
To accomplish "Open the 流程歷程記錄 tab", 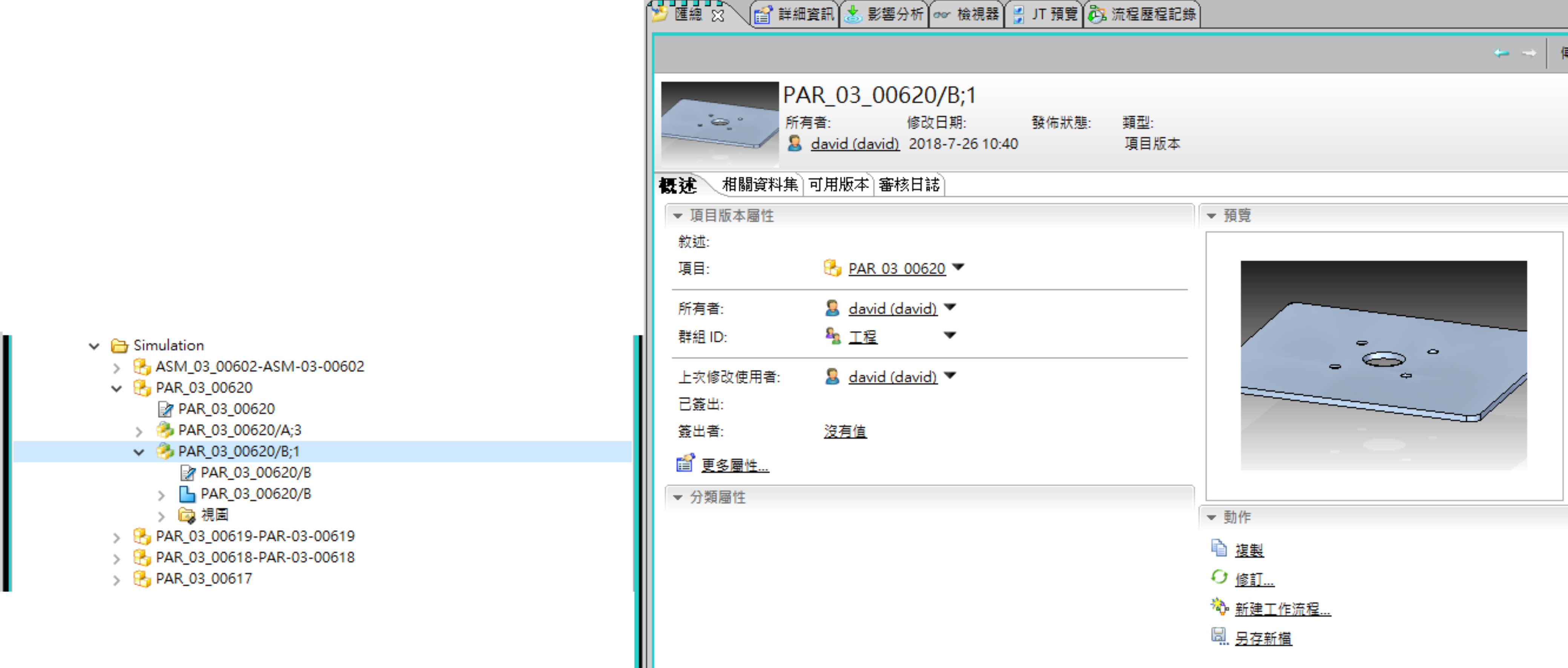I will point(1142,14).
